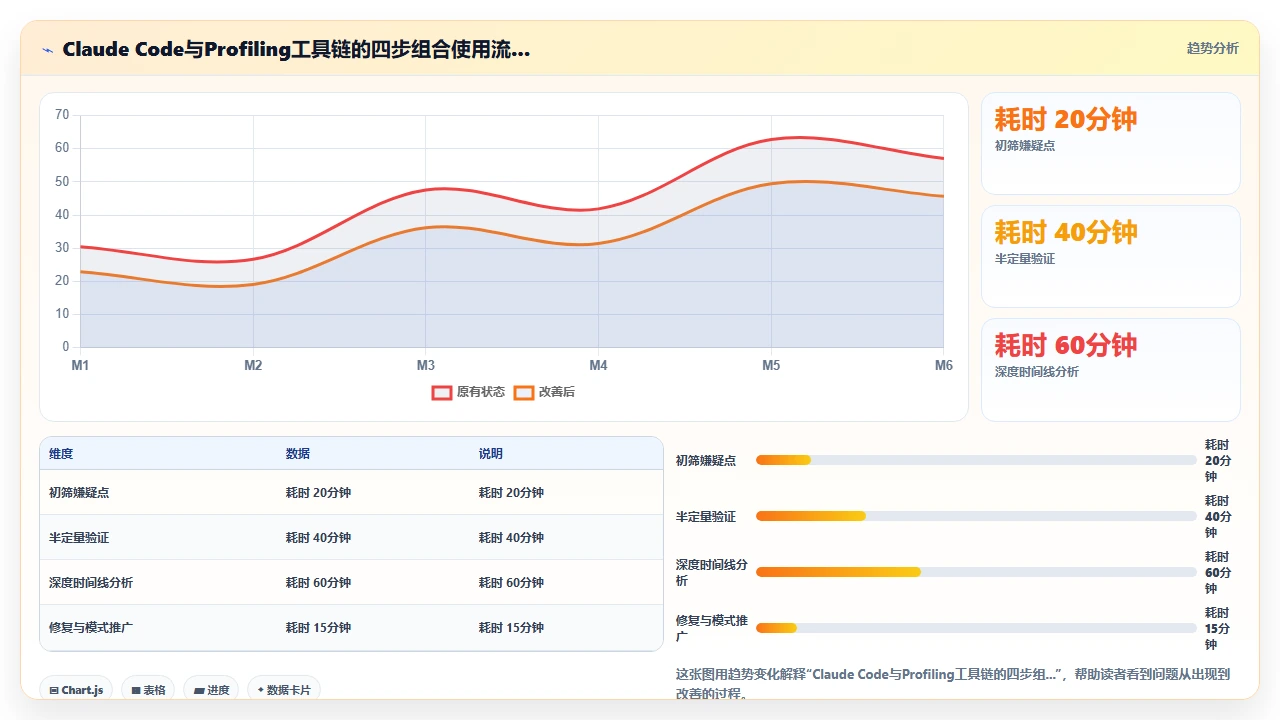Click the description paragraph starting with 这张图用趋势变化
This screenshot has width=1280, height=720.
953,683
